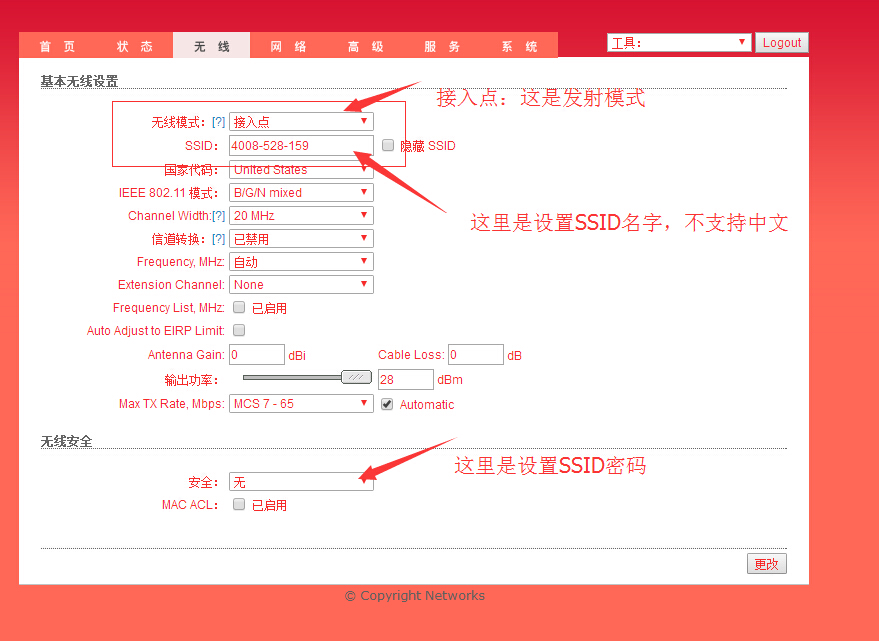The height and width of the screenshot is (641, 879).
Task: Click the help link next to Channel Width
Action: pos(219,216)
